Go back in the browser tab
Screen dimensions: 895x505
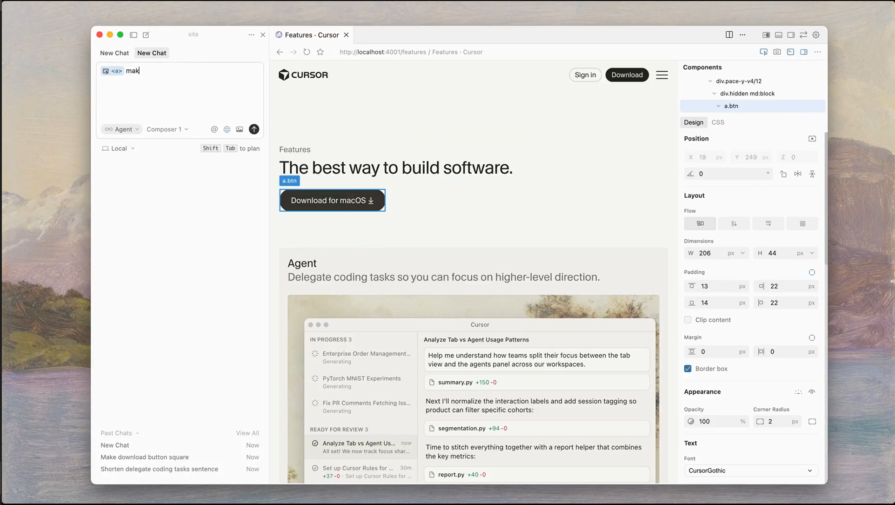click(280, 52)
